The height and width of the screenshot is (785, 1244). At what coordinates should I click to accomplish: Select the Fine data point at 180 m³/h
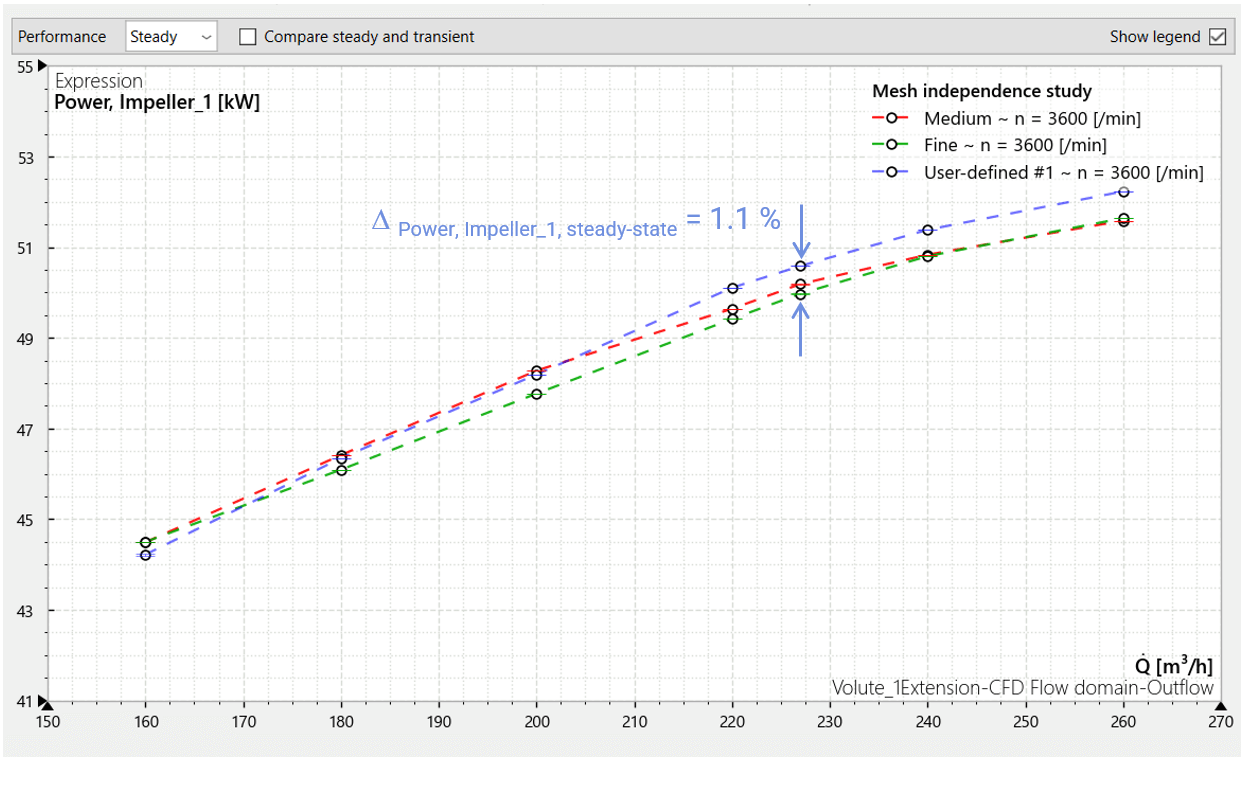(342, 470)
